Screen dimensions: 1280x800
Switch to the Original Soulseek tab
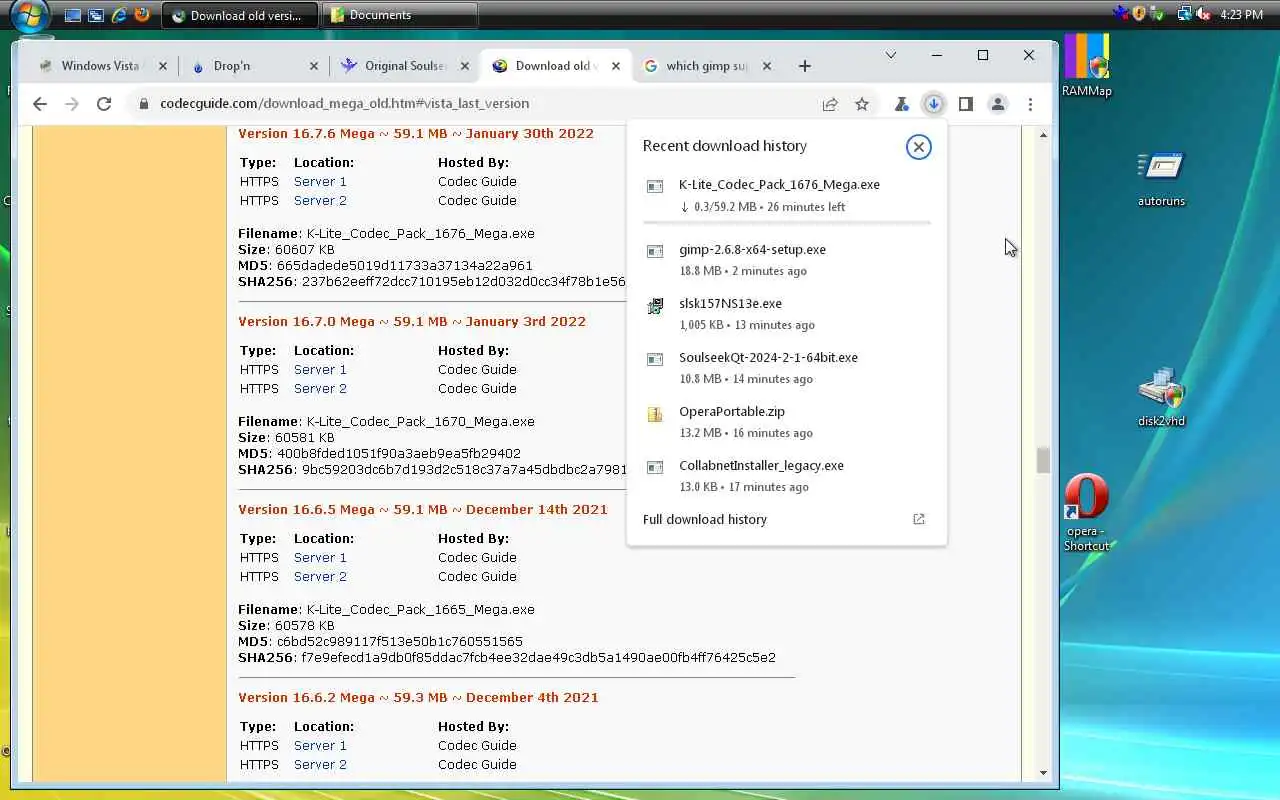[x=405, y=66]
